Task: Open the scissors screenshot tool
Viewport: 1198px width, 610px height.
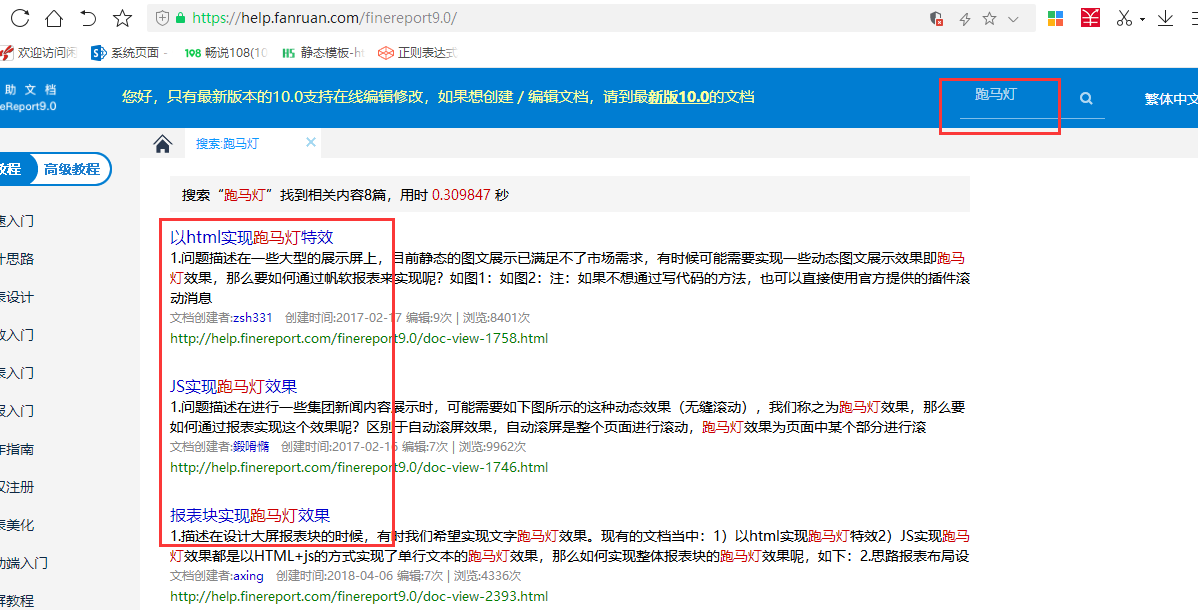Action: [1124, 18]
